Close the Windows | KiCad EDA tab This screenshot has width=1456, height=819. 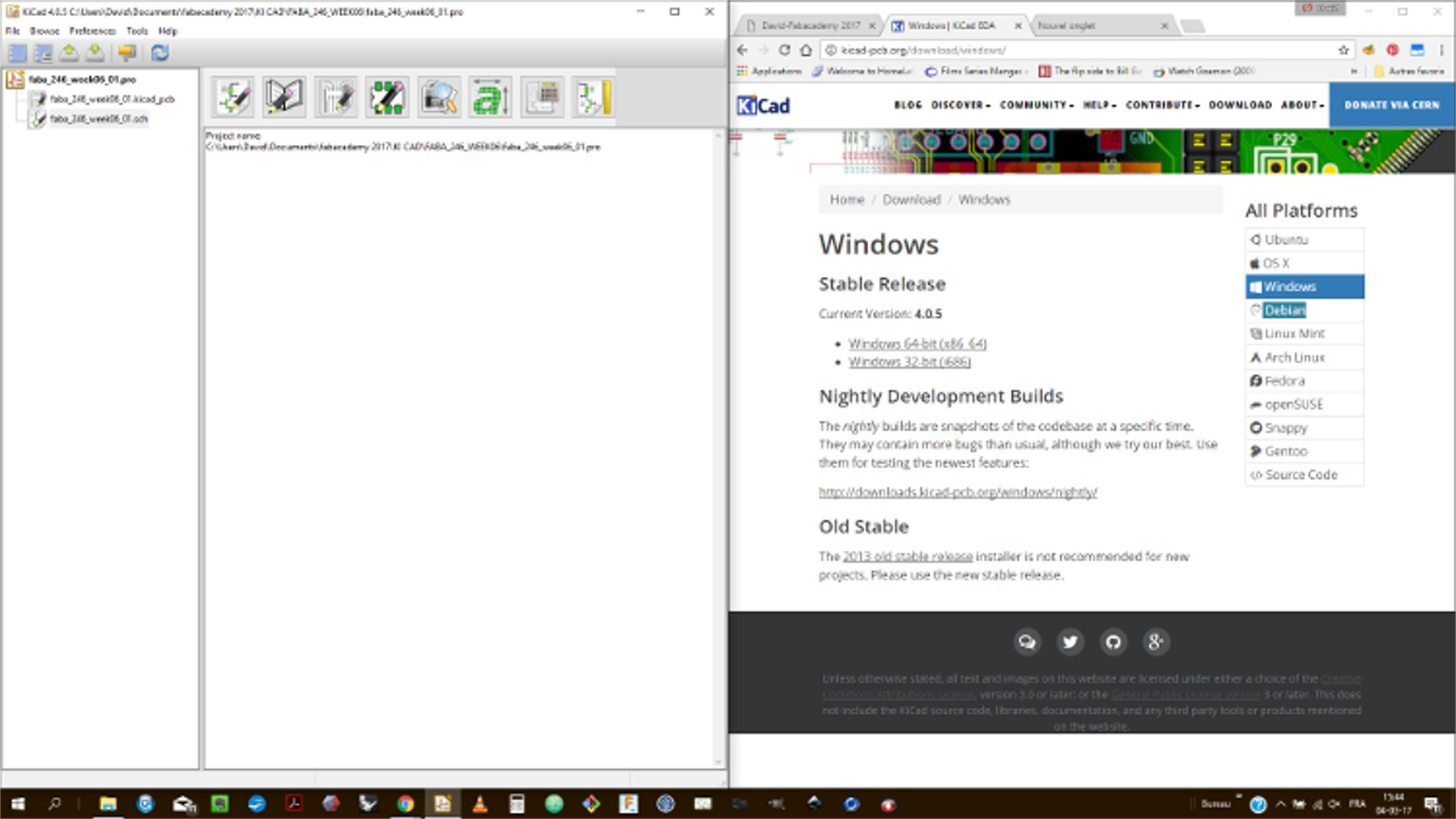click(x=1018, y=25)
